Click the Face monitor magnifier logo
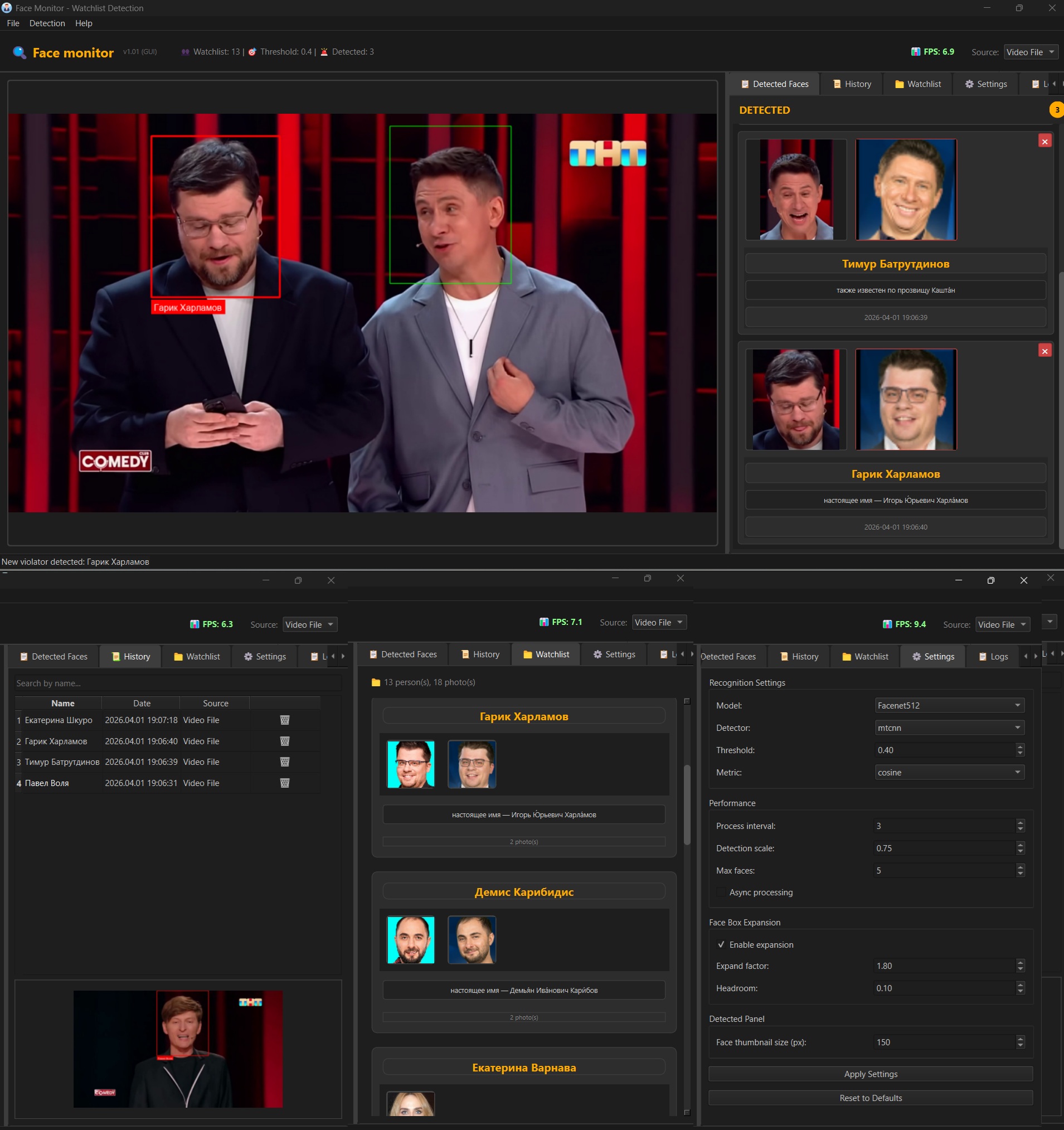Screen dimensions: 1064x1130 20,52
